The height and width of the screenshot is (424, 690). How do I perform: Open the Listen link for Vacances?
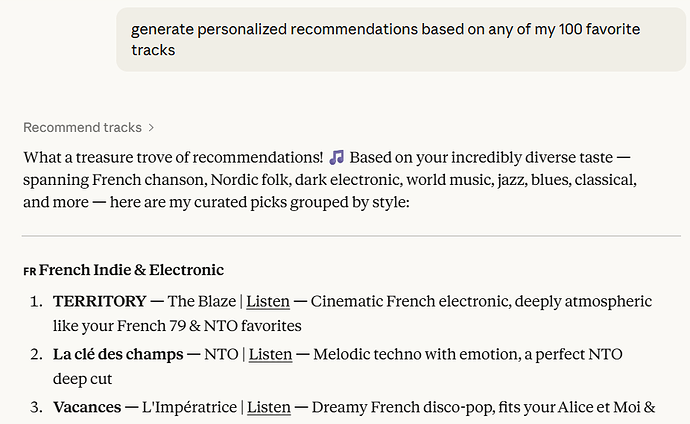click(268, 407)
